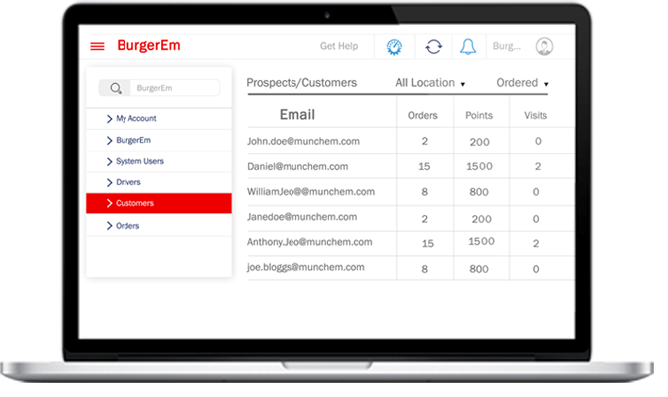Open John.doe@munchem.com customer row
Viewport: 668px width, 397px height.
click(411, 141)
